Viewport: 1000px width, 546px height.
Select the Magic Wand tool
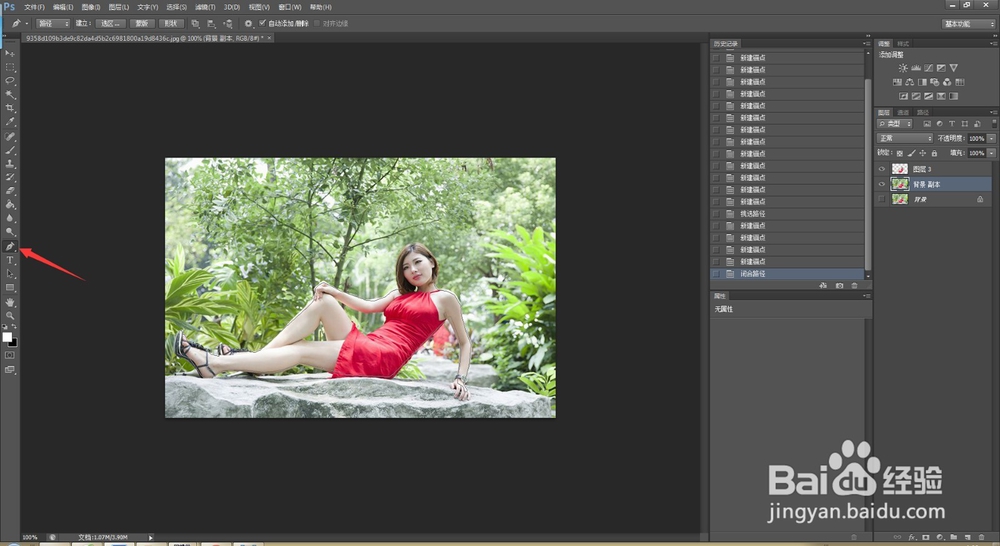coord(10,94)
